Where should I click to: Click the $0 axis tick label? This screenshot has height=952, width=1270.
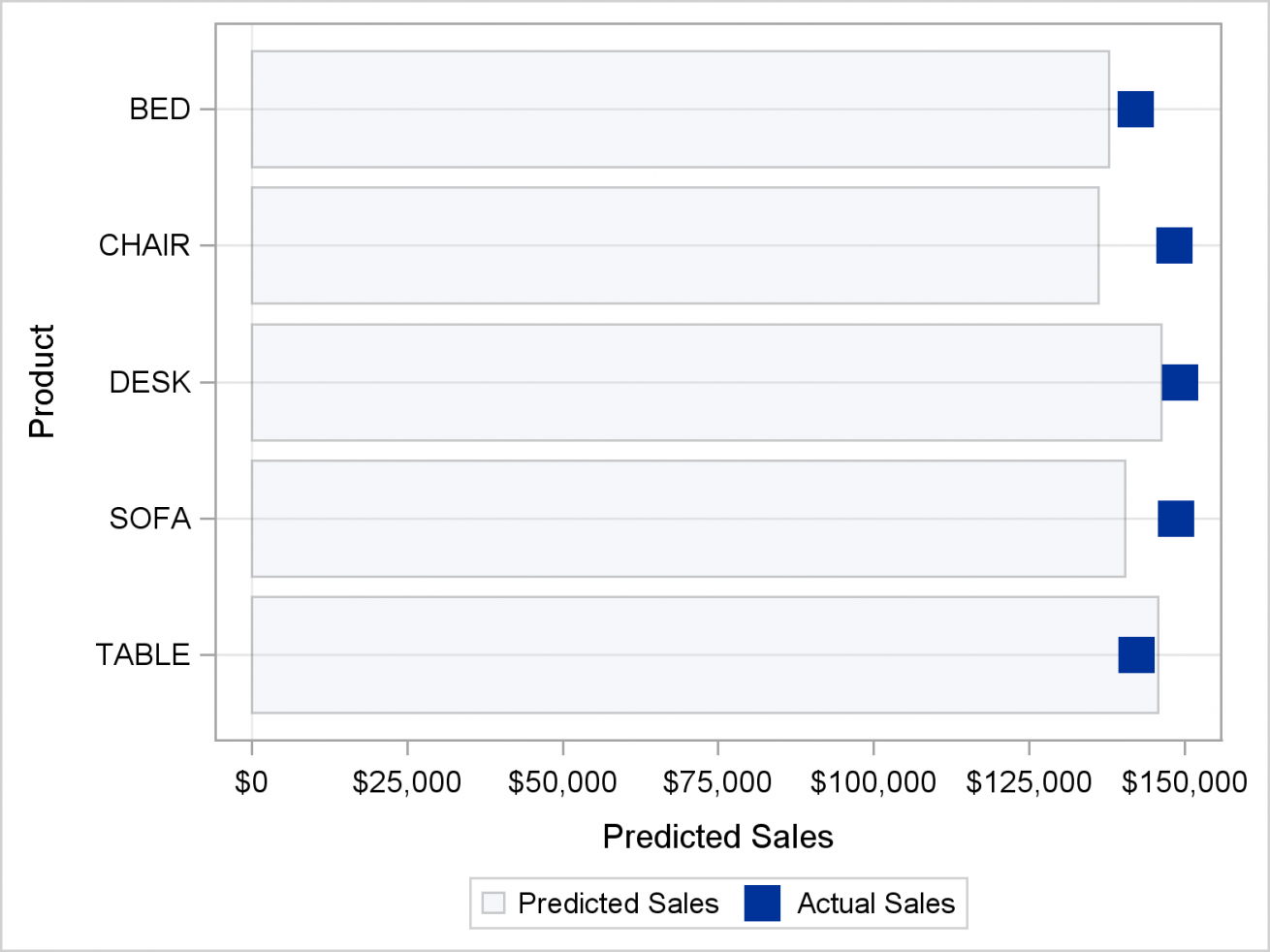pyautogui.click(x=251, y=782)
